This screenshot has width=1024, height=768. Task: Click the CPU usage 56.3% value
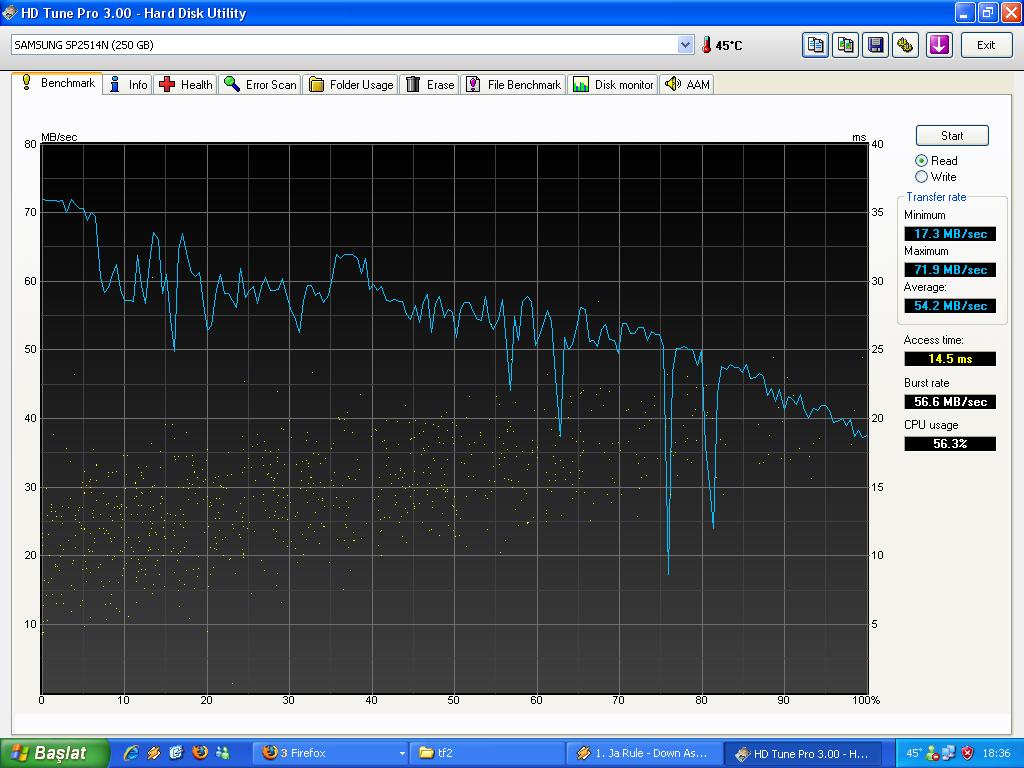pyautogui.click(x=950, y=444)
